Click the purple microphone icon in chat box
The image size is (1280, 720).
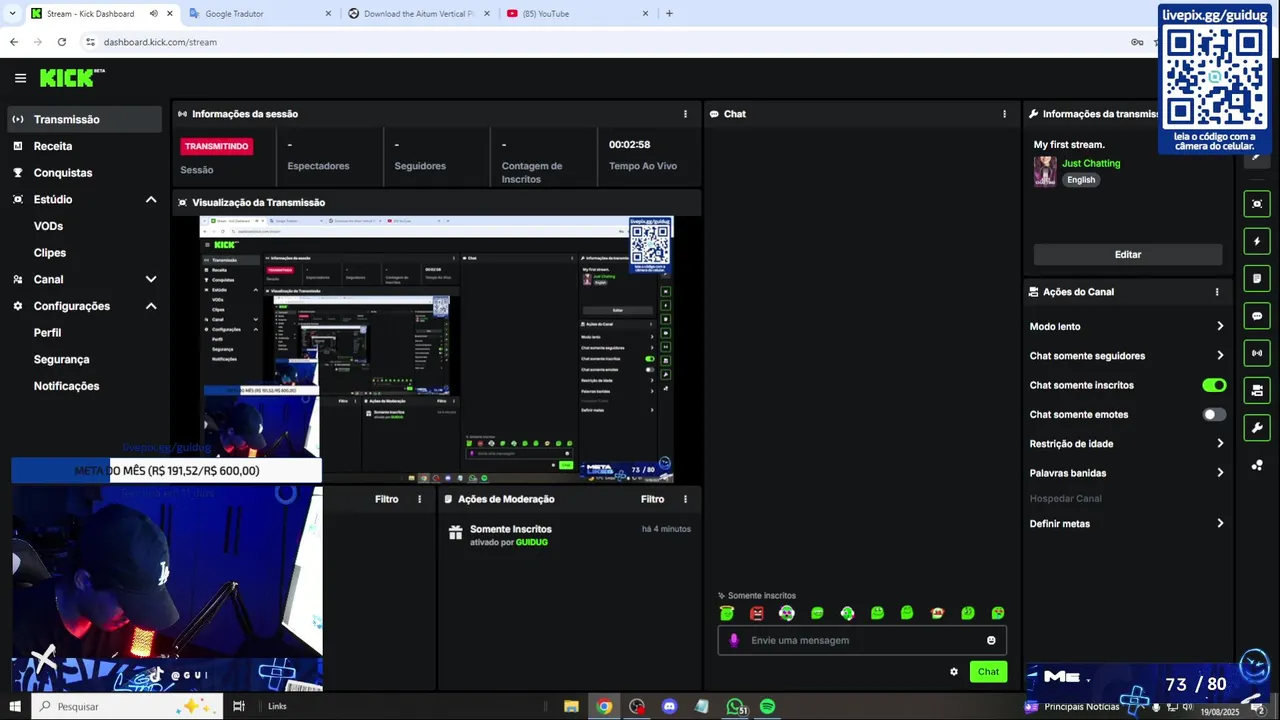(734, 640)
